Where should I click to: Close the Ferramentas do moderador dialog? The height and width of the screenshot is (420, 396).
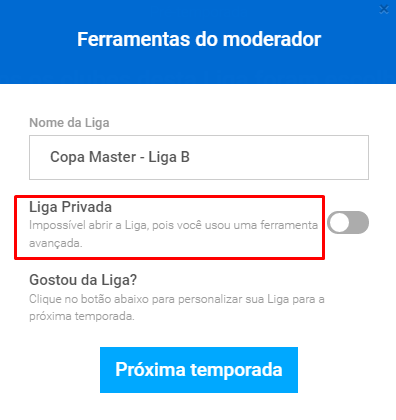[384, 9]
